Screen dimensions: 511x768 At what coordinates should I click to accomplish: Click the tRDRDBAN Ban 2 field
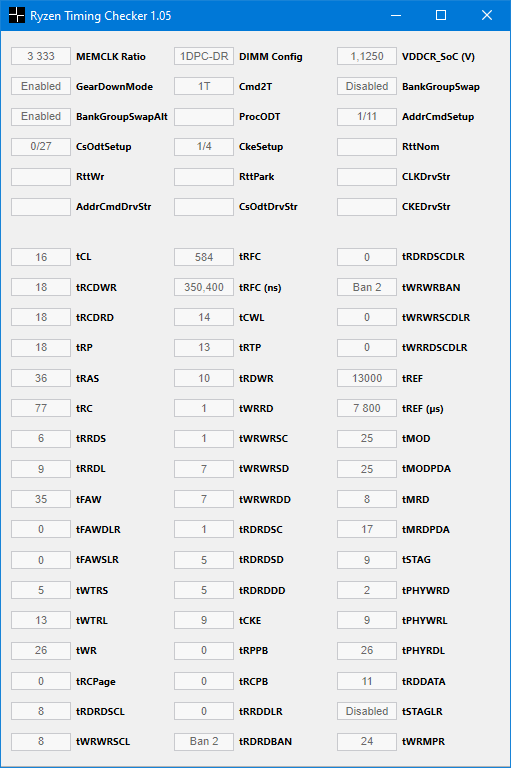(x=204, y=742)
